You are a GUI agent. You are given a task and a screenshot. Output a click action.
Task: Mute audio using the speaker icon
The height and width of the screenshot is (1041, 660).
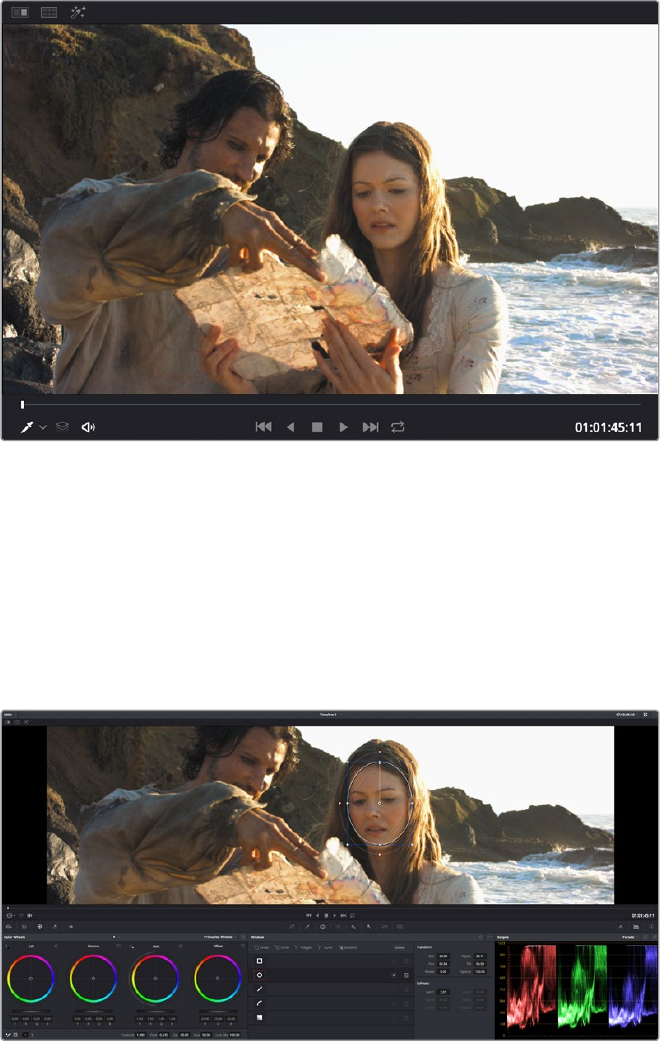tap(88, 427)
